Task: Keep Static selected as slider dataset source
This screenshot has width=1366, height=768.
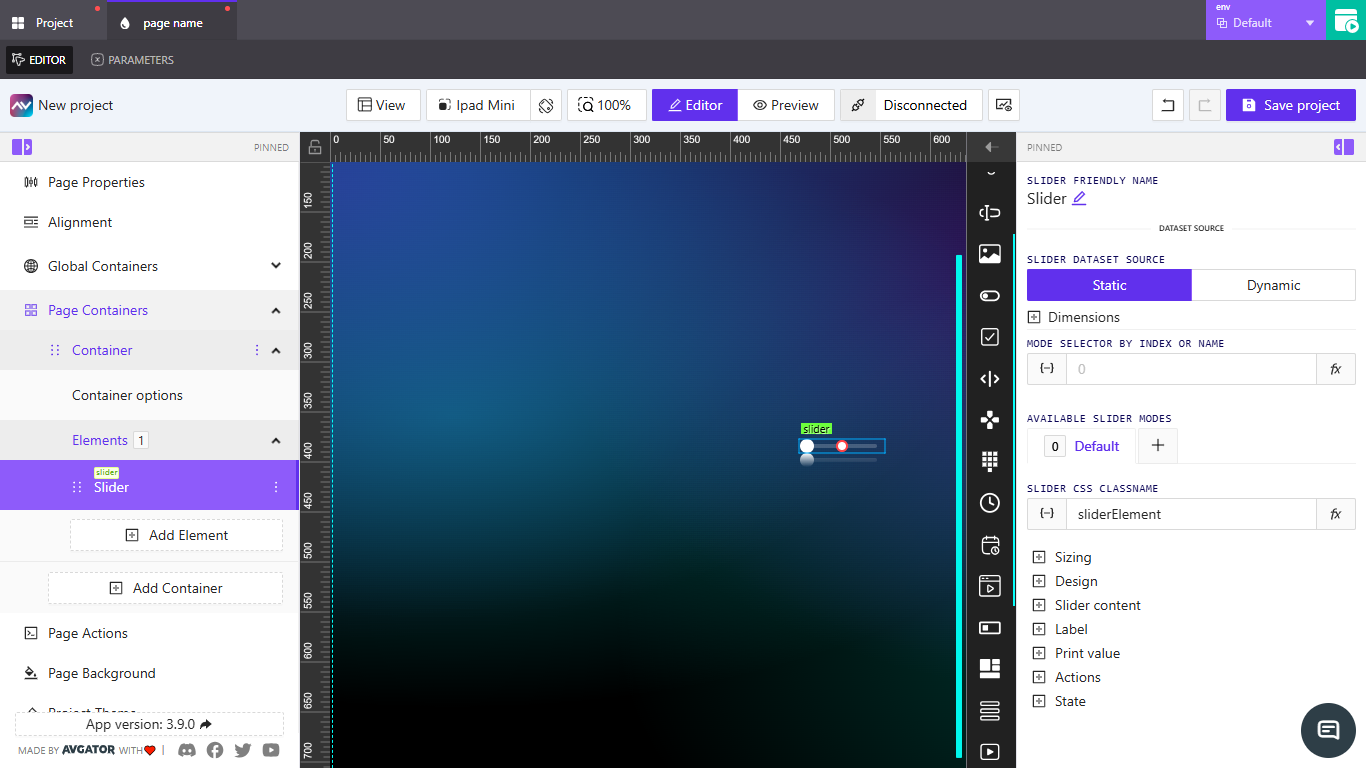Action: (1109, 285)
